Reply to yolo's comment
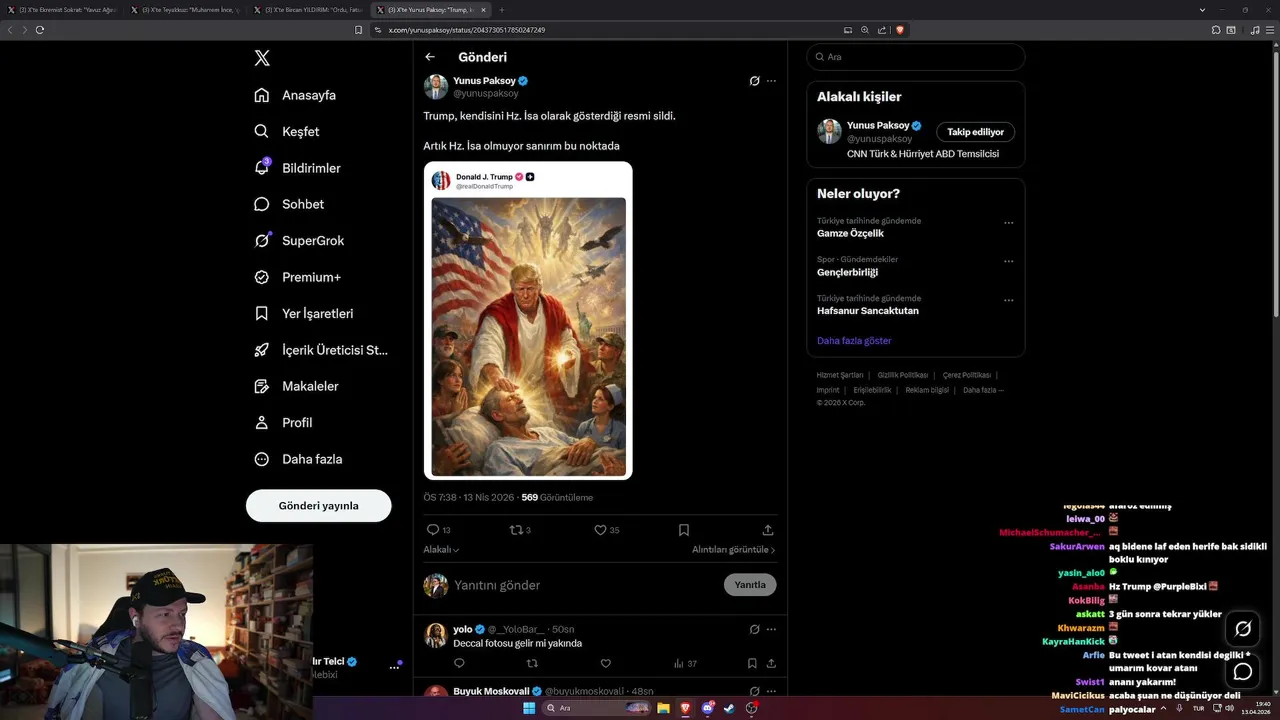1280x720 pixels. point(459,663)
